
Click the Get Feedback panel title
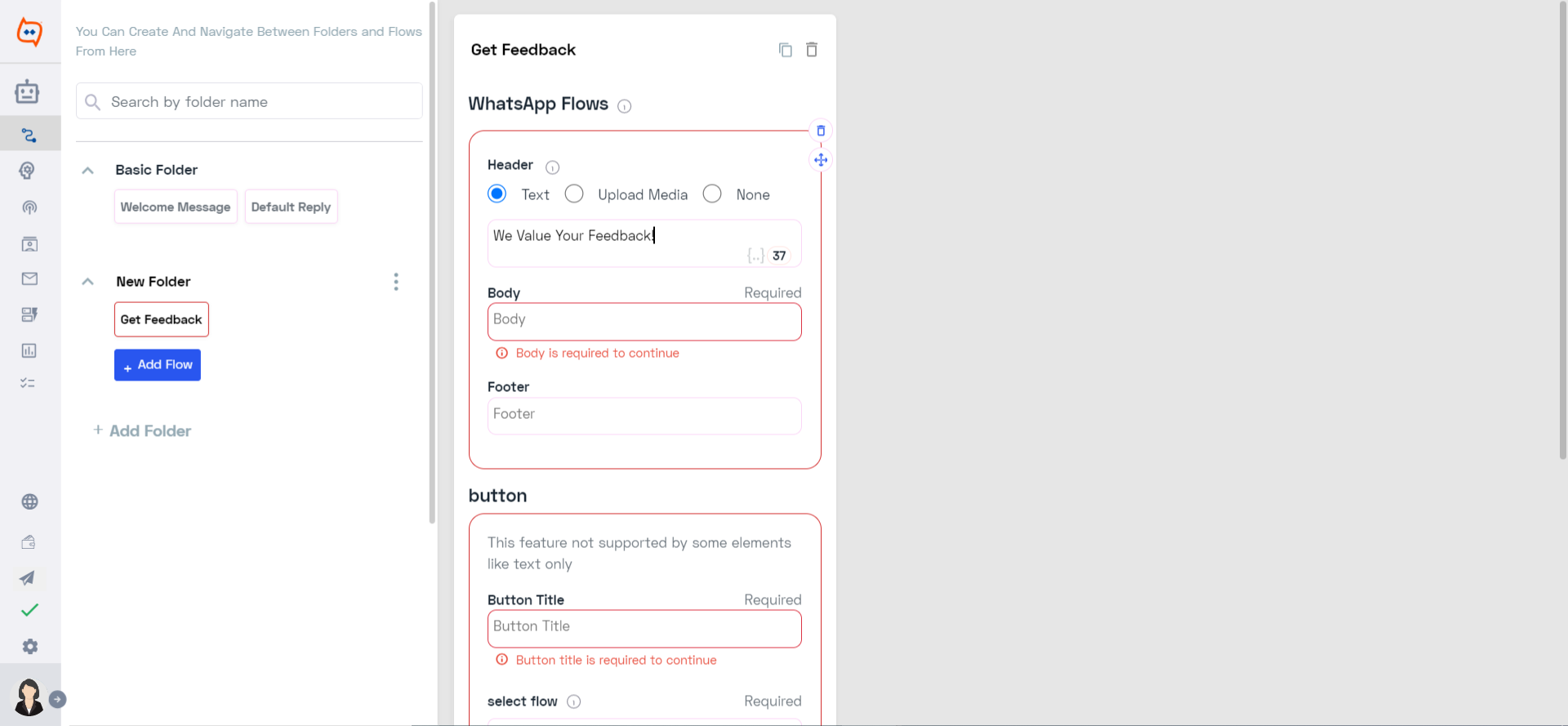click(523, 50)
